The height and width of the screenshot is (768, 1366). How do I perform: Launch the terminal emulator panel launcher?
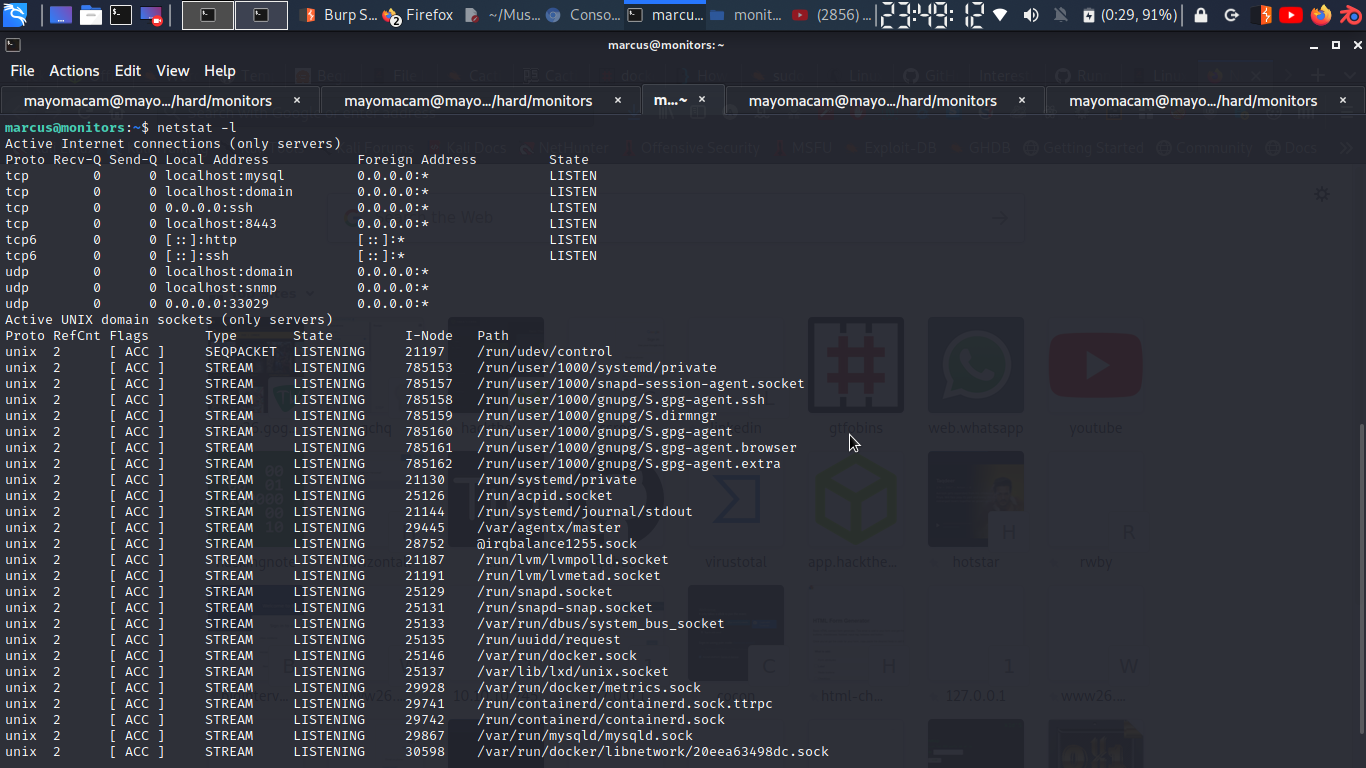[121, 15]
